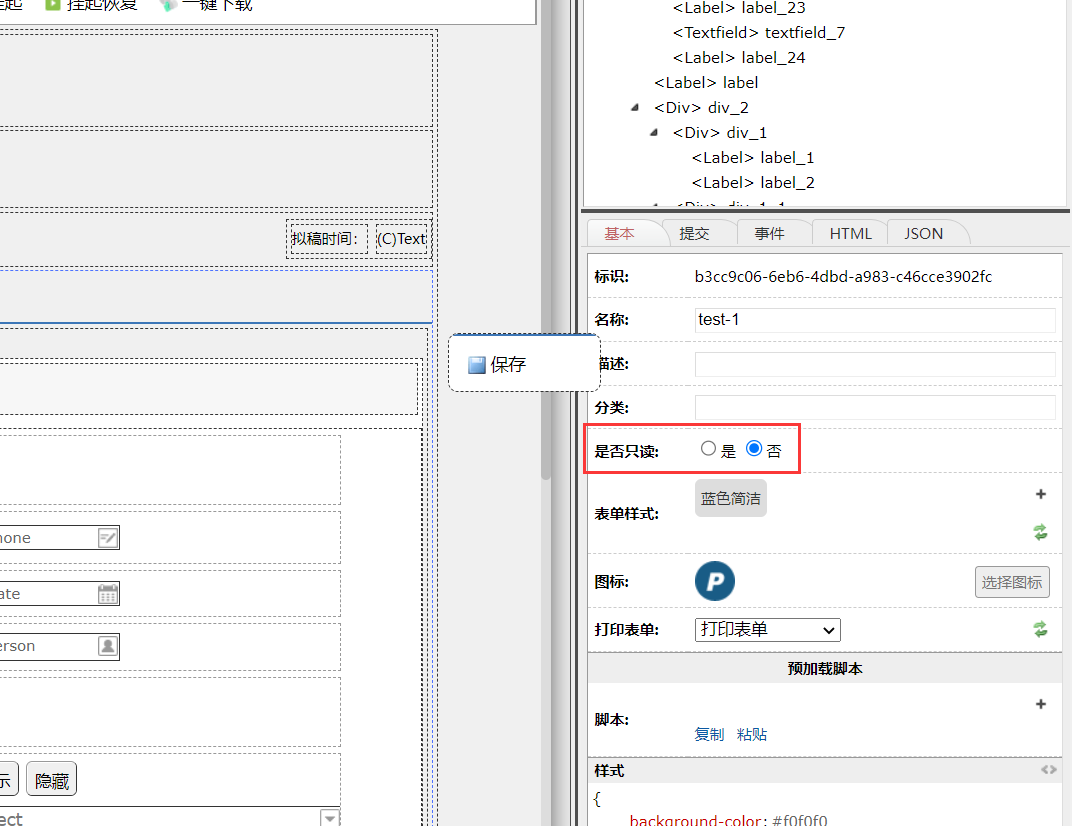Click the 名称 input field
Screen dimensions: 1072x826
tap(875, 320)
